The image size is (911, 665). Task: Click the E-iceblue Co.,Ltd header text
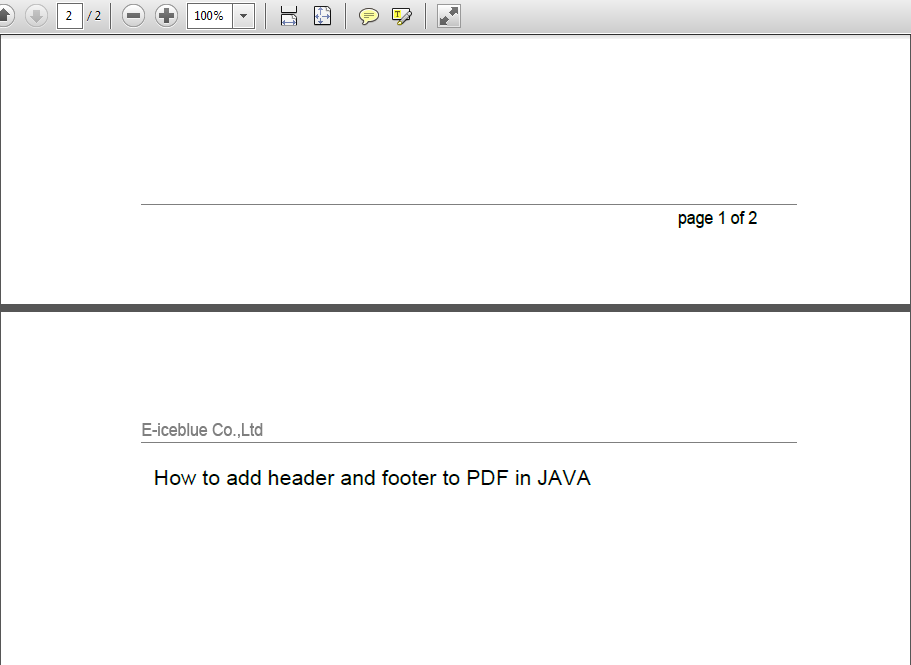coord(202,429)
